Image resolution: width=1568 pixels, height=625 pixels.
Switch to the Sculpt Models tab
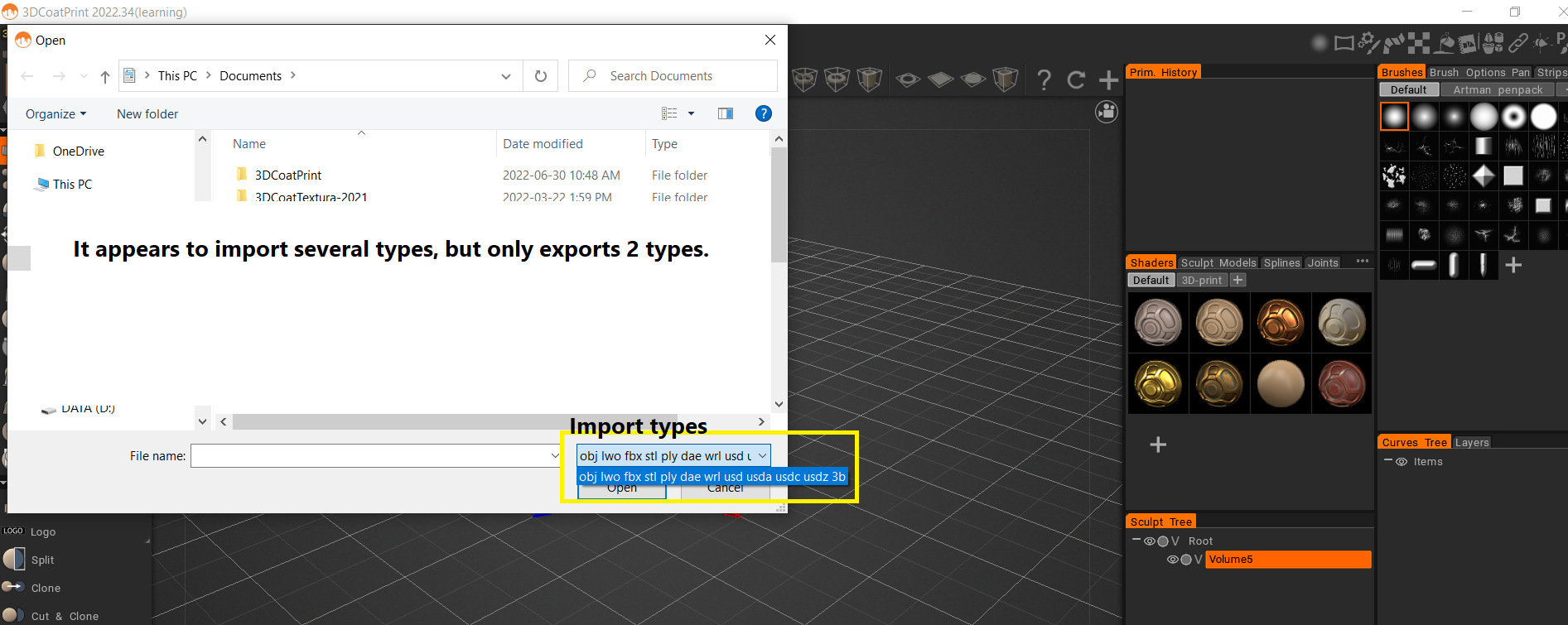coord(1218,262)
